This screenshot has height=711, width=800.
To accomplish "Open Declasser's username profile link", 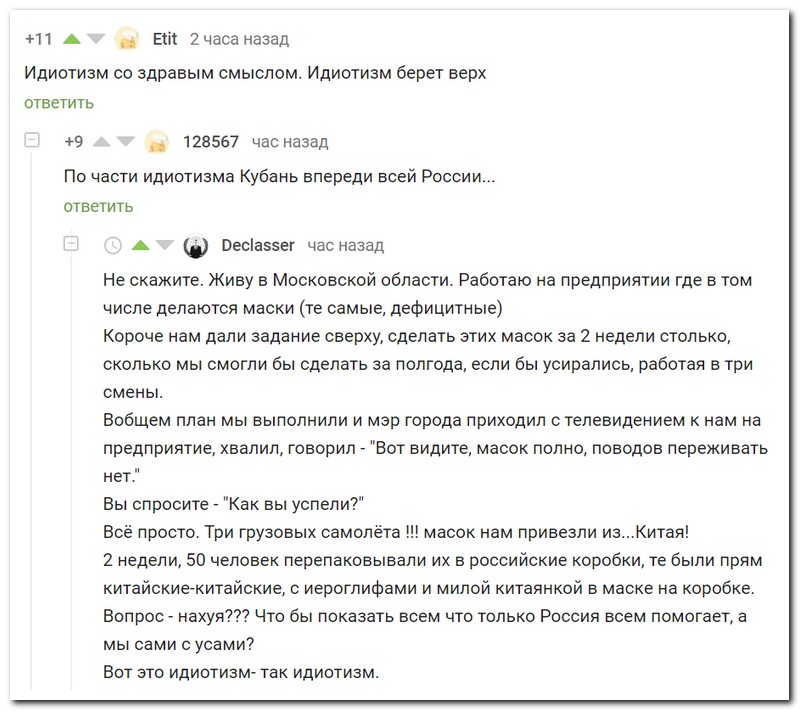I will (258, 245).
